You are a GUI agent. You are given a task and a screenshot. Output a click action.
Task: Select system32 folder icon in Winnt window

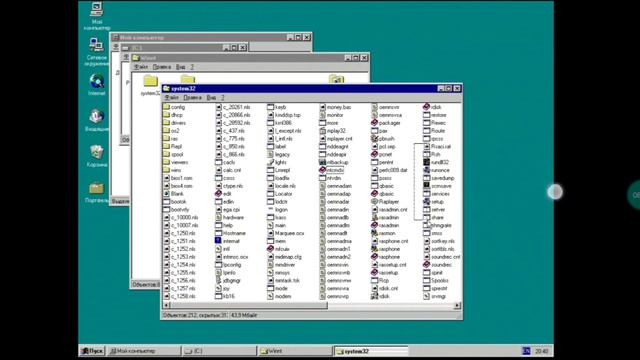click(x=150, y=85)
